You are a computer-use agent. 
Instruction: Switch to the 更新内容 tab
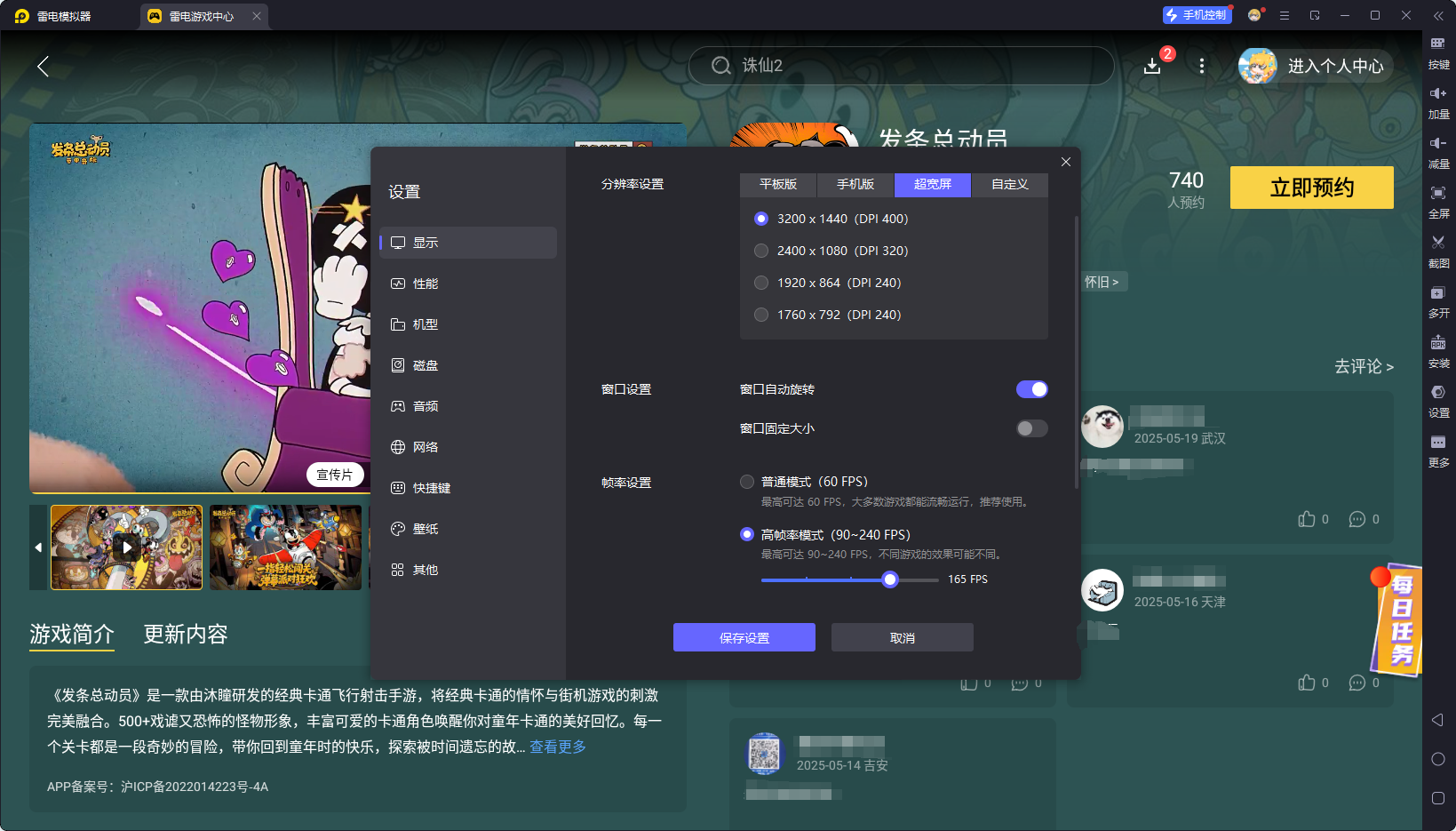point(186,634)
